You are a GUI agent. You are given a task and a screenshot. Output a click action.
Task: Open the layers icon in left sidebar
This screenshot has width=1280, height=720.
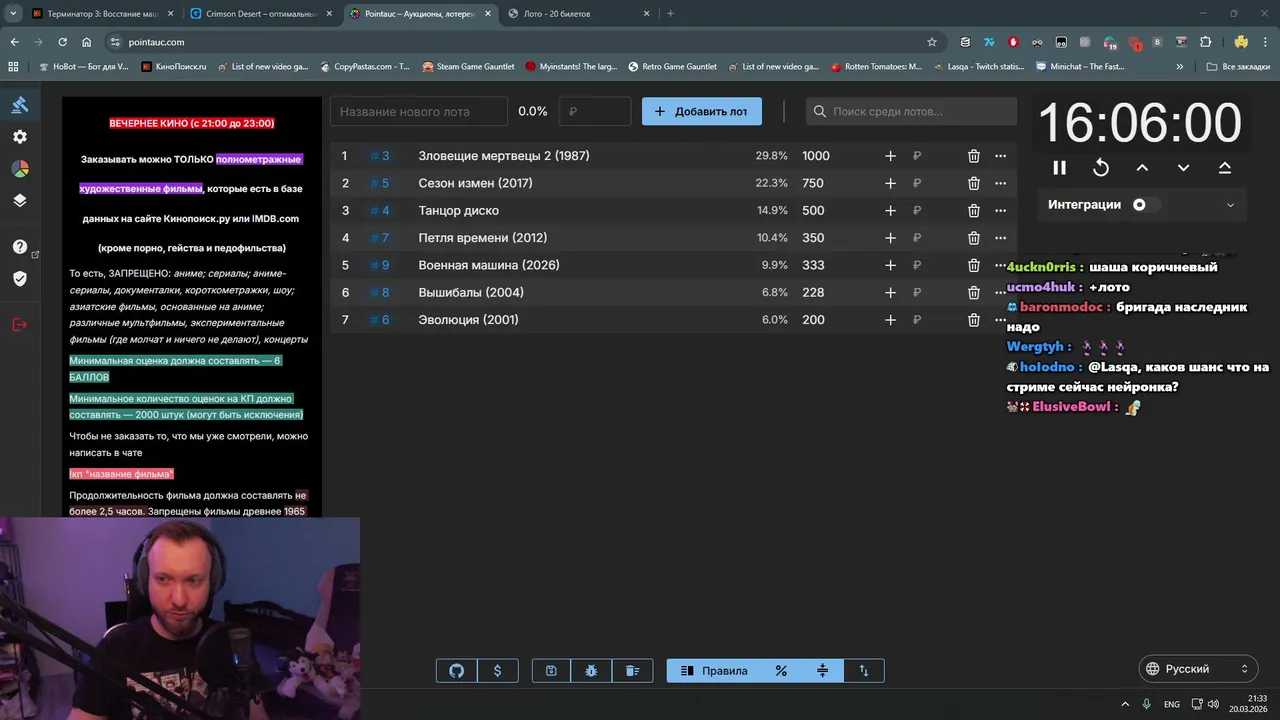tap(20, 200)
